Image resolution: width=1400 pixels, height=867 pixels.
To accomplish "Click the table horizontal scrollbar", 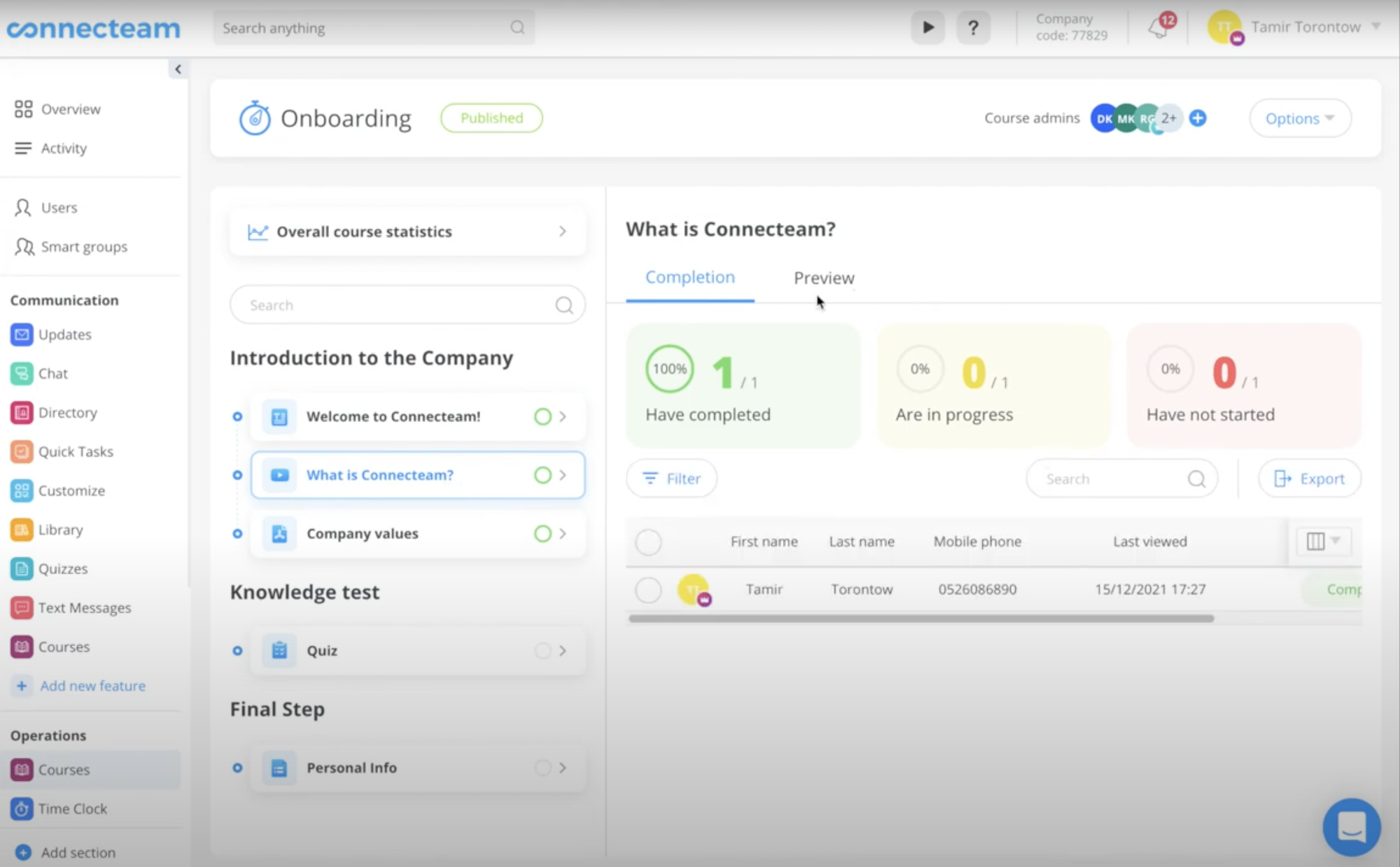I will click(x=921, y=619).
